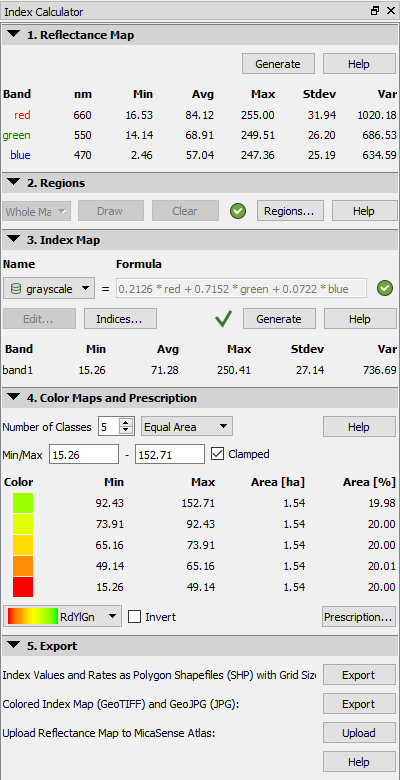Image resolution: width=400 pixels, height=780 pixels.
Task: Select the red color swatch
Action: 23,587
